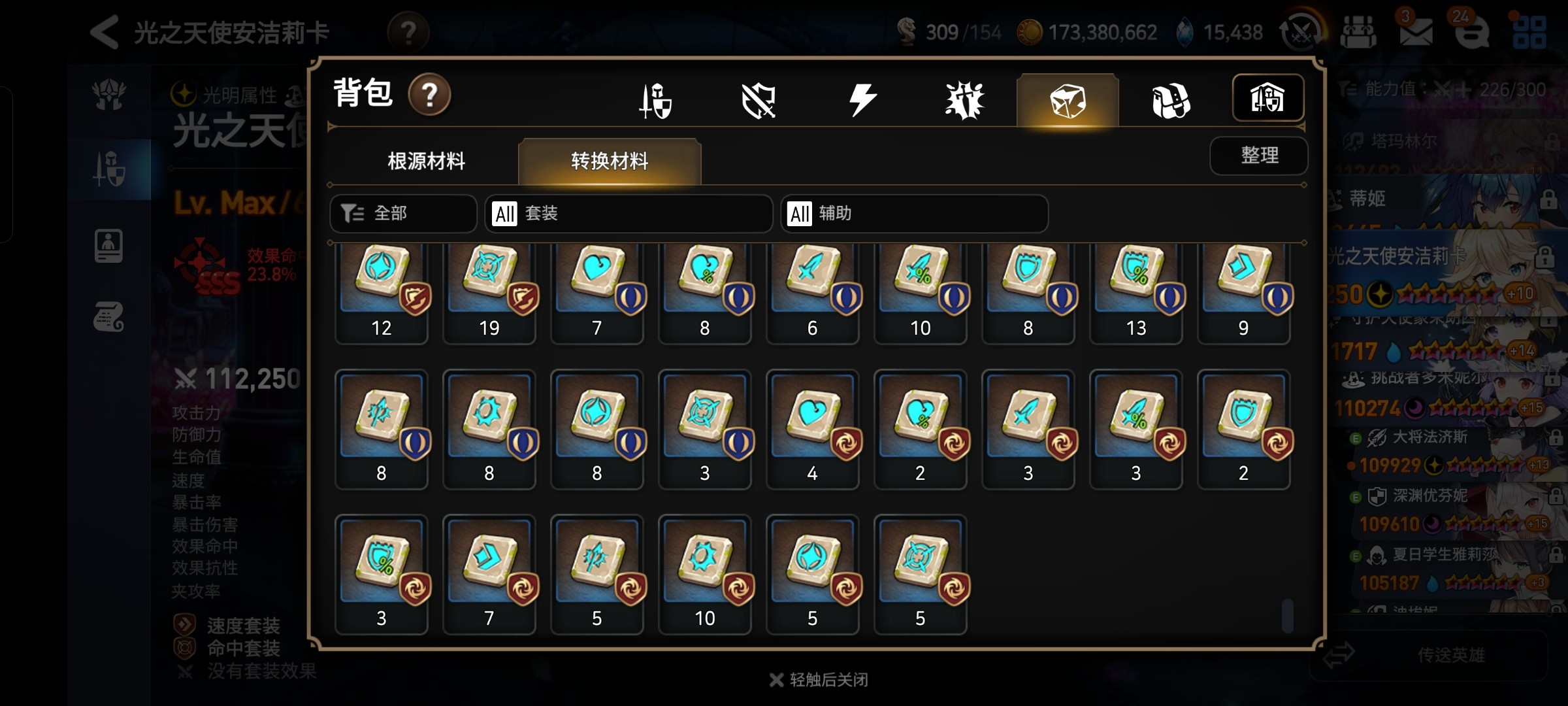Open the grid menu icon at top right
This screenshot has width=1568, height=706.
pos(1529,31)
